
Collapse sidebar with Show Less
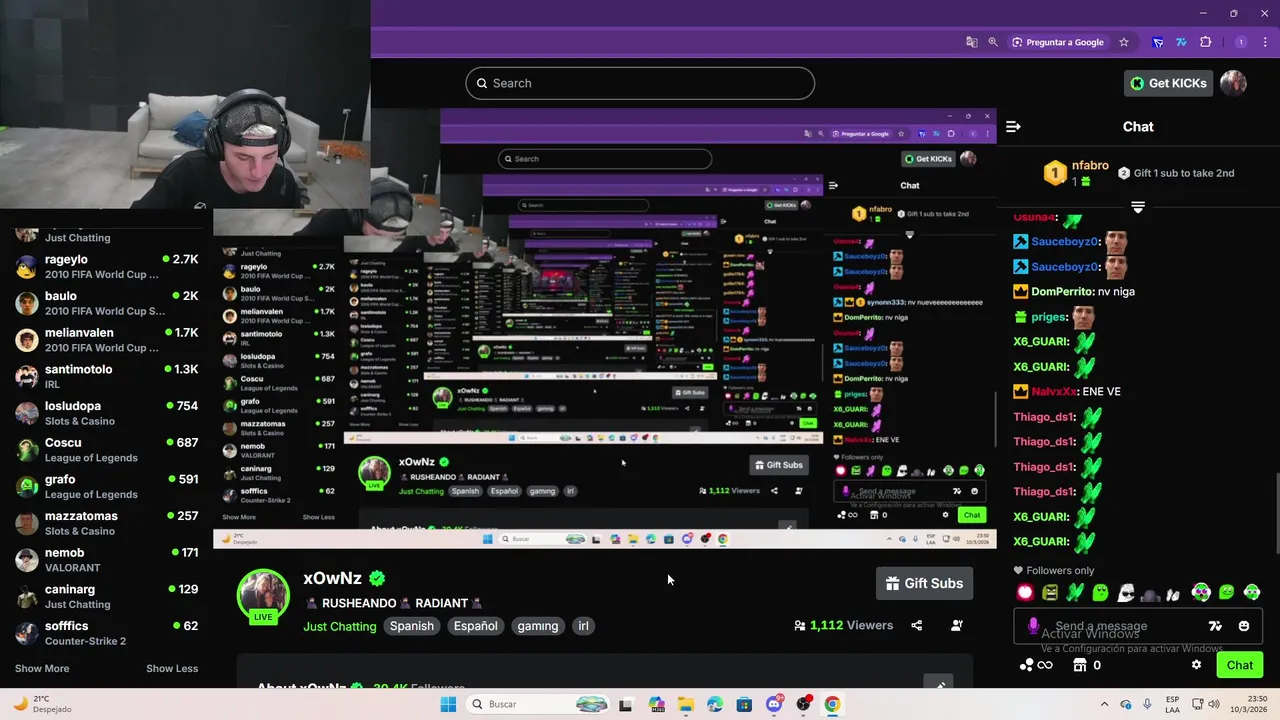[x=172, y=669]
